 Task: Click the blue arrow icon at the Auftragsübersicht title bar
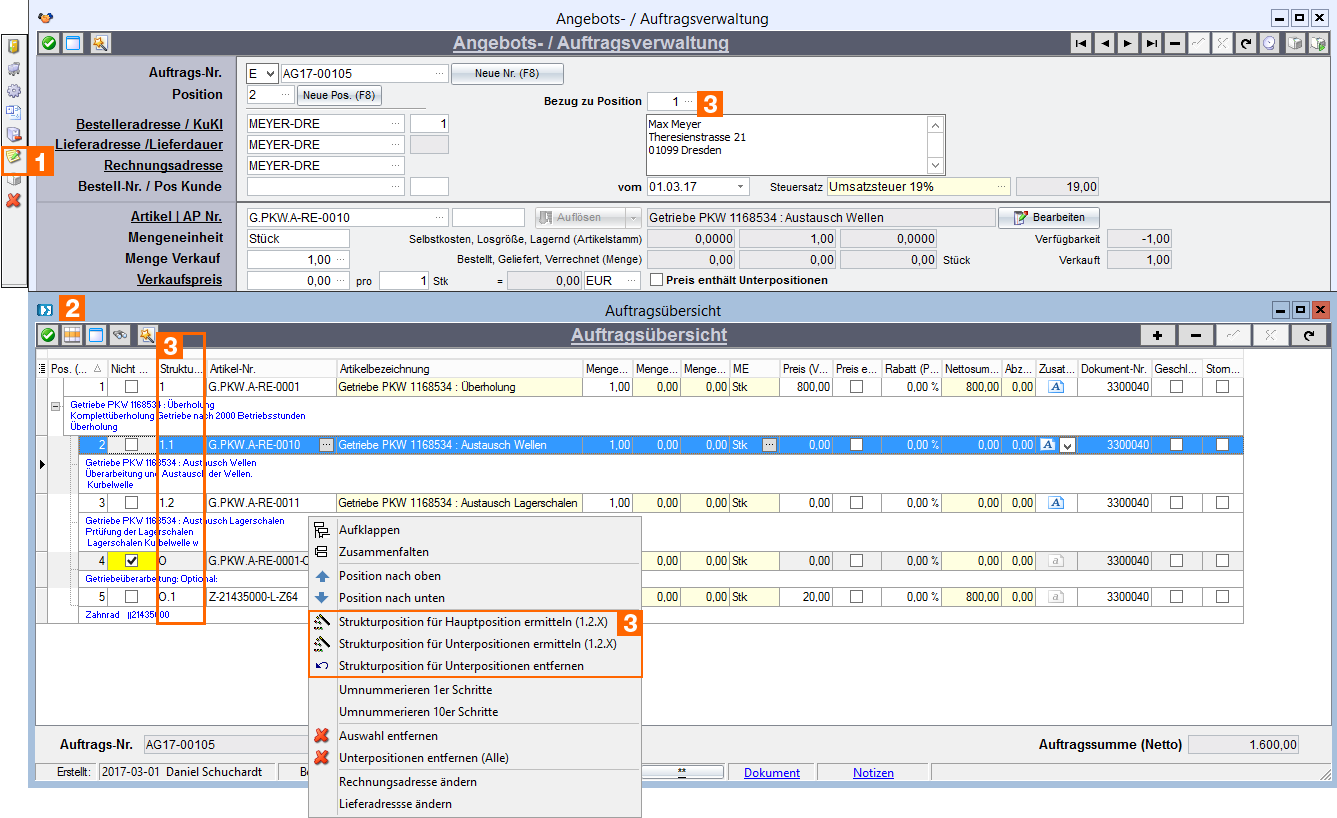tap(44, 311)
